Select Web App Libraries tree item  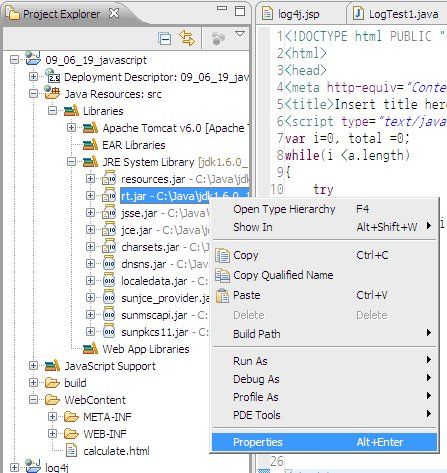pyautogui.click(x=146, y=349)
